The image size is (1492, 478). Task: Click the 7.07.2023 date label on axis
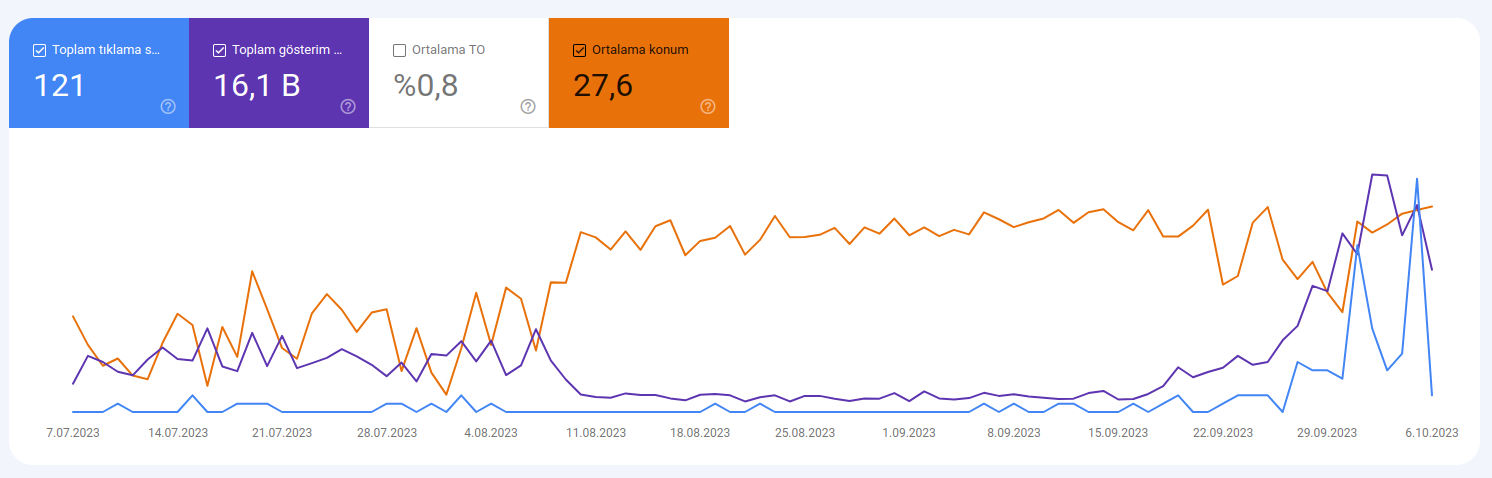point(73,433)
